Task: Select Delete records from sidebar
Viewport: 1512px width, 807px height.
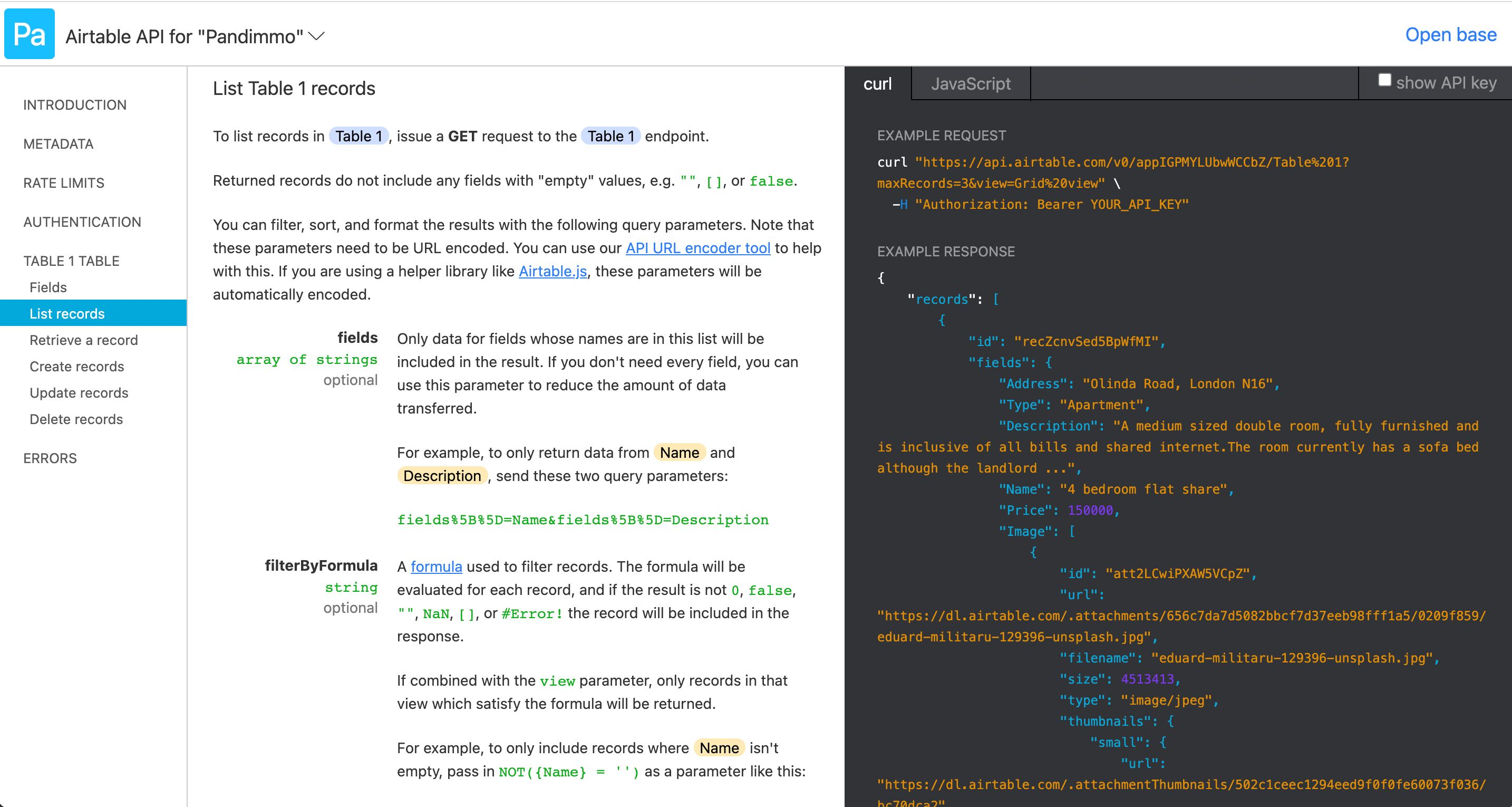Action: point(76,419)
